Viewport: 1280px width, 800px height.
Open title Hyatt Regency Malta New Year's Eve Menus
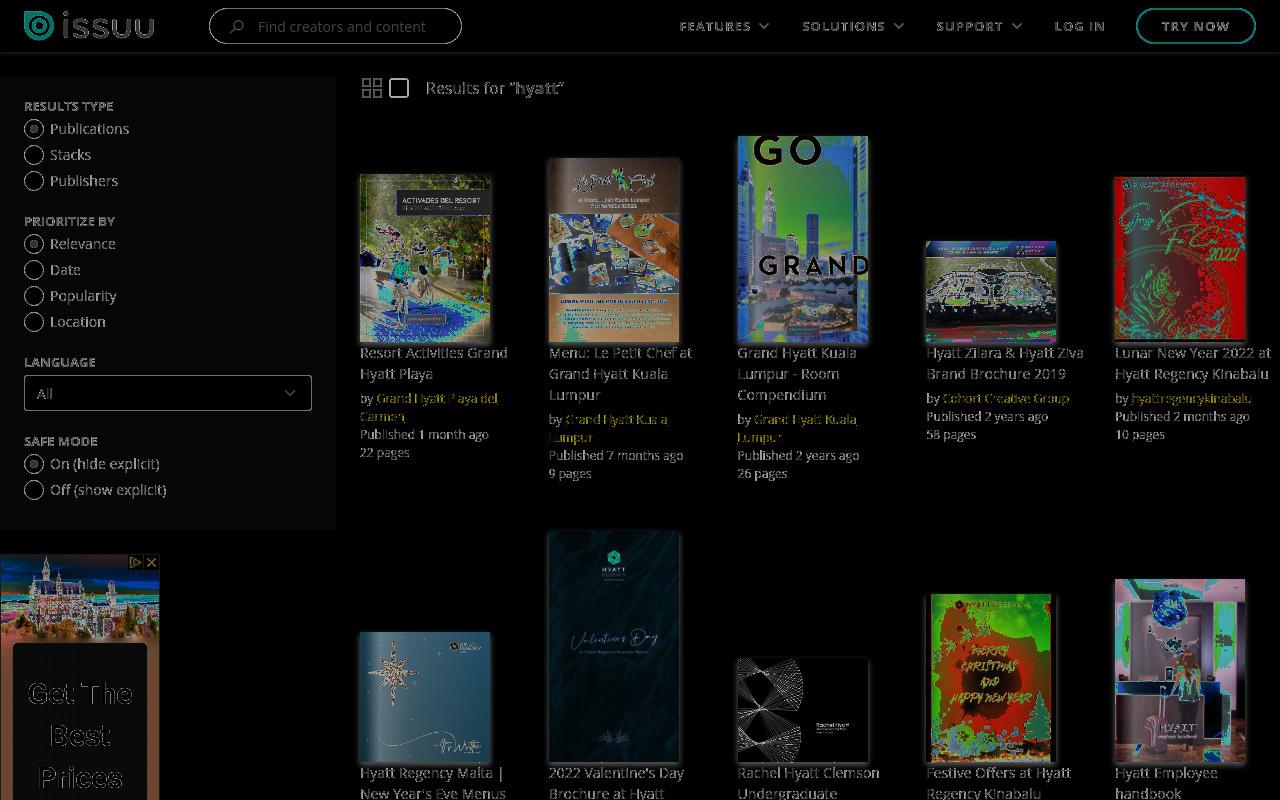pyautogui.click(x=433, y=783)
